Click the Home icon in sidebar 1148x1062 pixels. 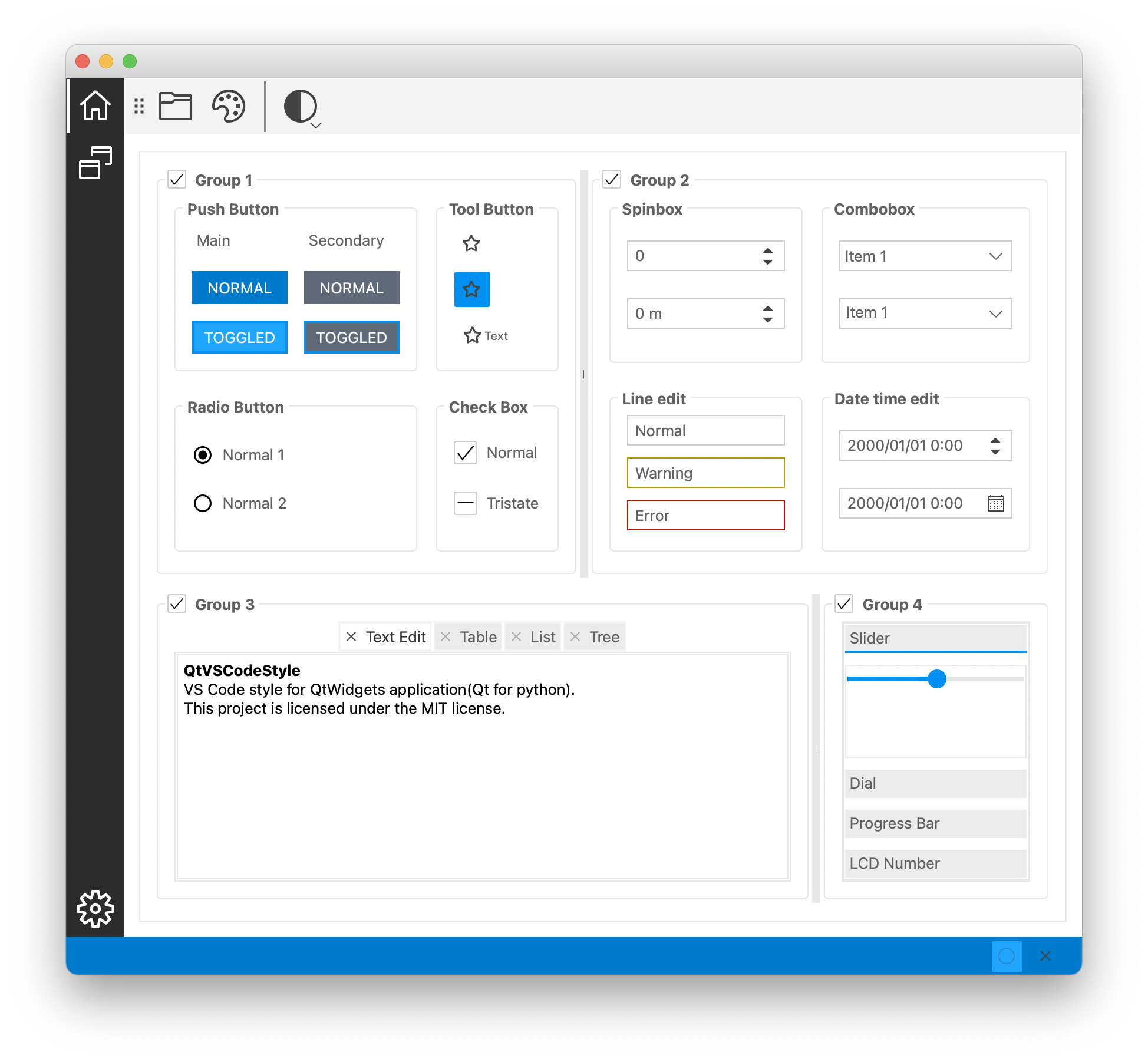click(x=95, y=106)
